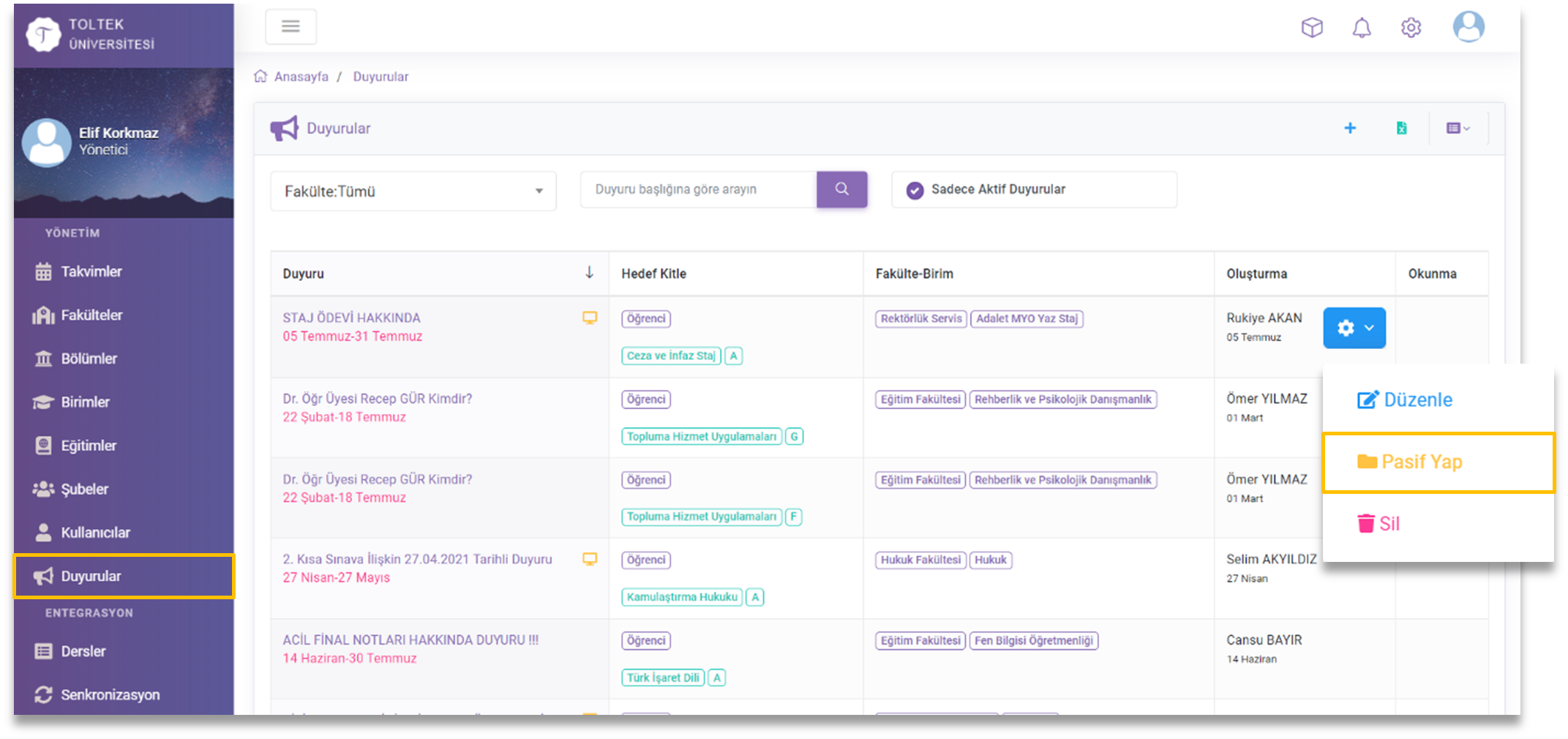
Task: Click the cube icon in top bar
Action: pyautogui.click(x=1312, y=28)
